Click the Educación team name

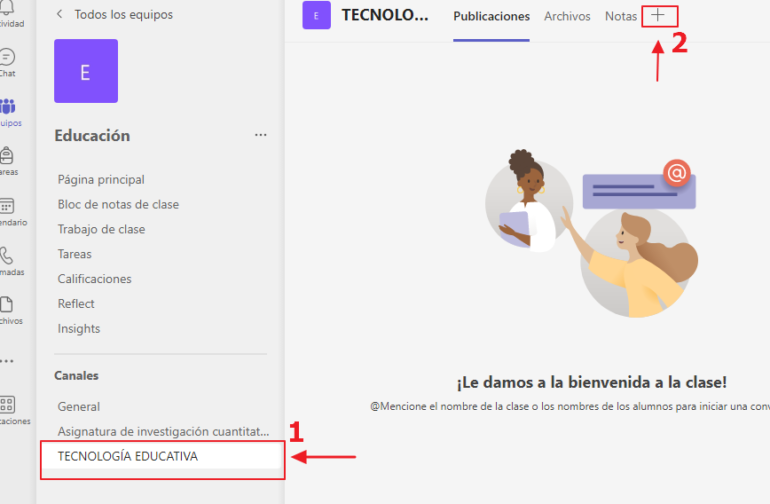92,136
